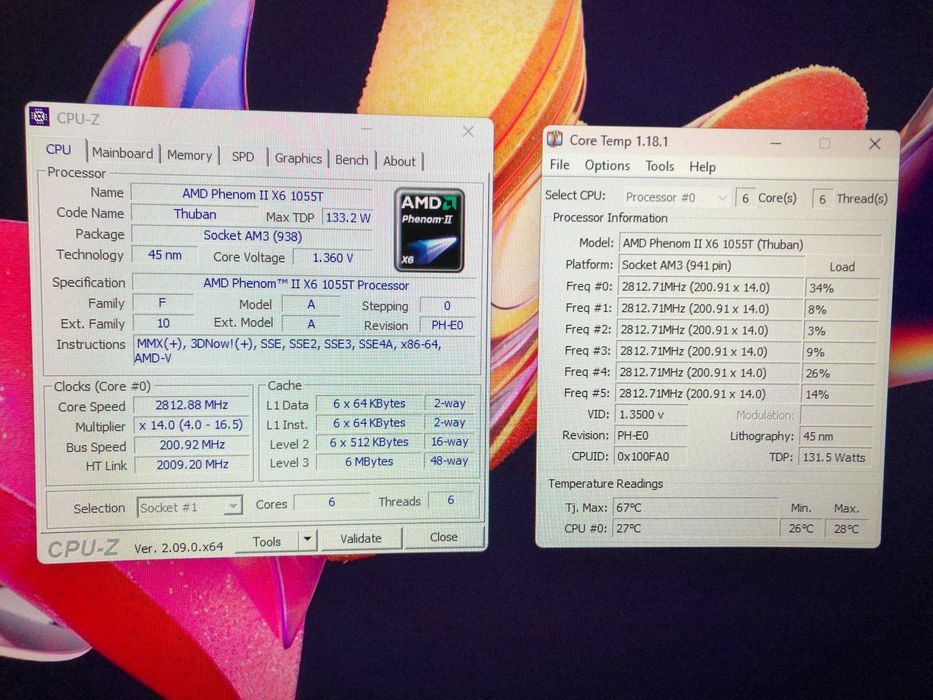This screenshot has width=933, height=700.
Task: Click the CPU #0 temperature 27°C
Action: tap(695, 528)
